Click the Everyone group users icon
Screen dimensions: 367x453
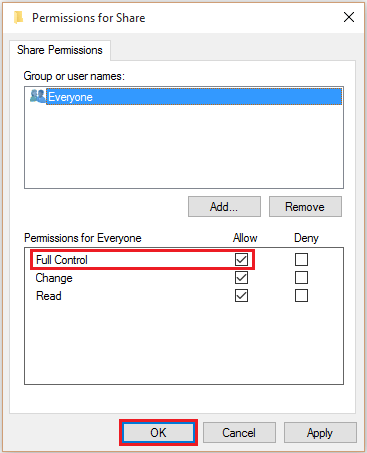click(x=37, y=96)
